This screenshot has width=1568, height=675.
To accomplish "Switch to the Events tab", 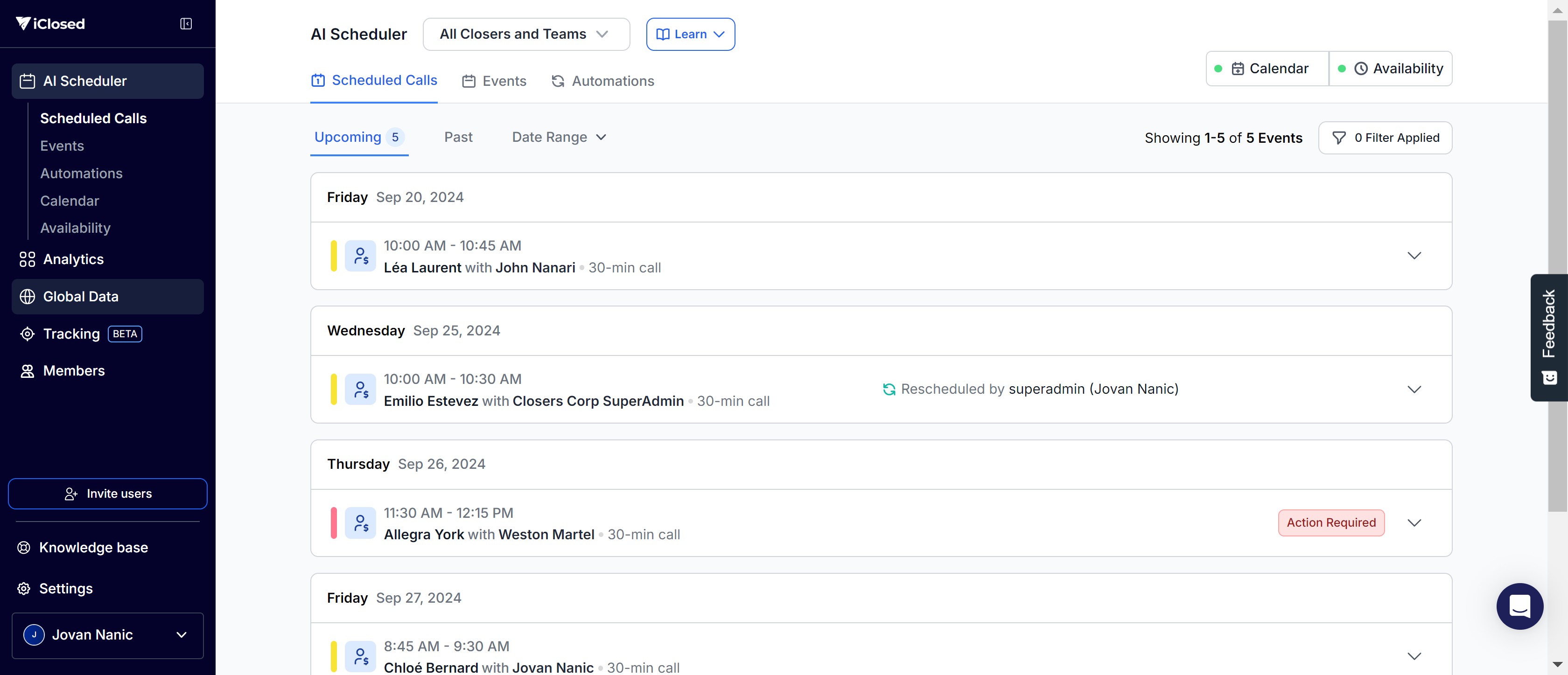I will click(x=494, y=81).
